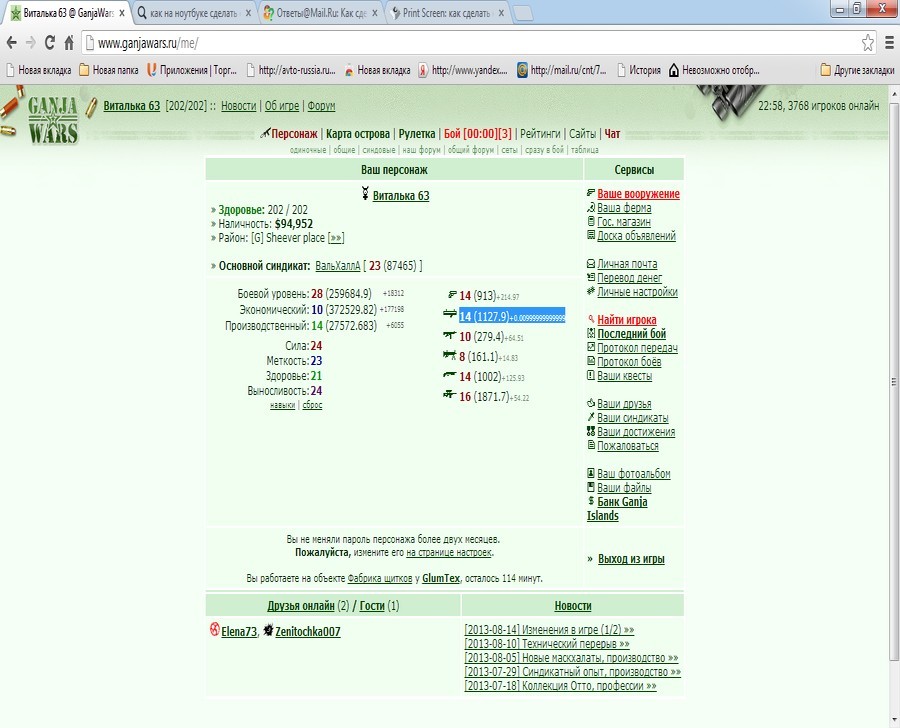Viewport: 900px width, 728px height.
Task: Open Бой [00:00][3] menu item
Action: pyautogui.click(x=478, y=134)
